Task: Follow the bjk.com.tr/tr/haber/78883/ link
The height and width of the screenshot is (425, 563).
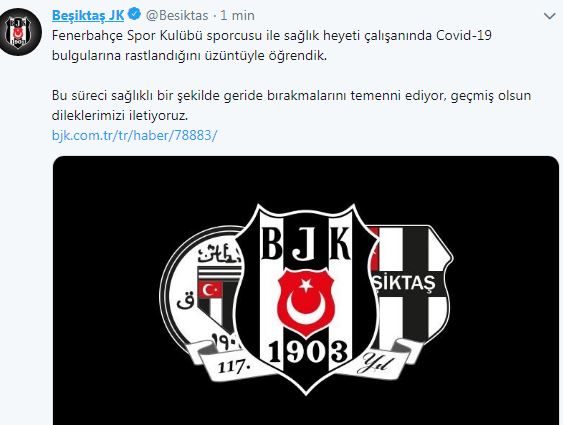Action: click(134, 135)
